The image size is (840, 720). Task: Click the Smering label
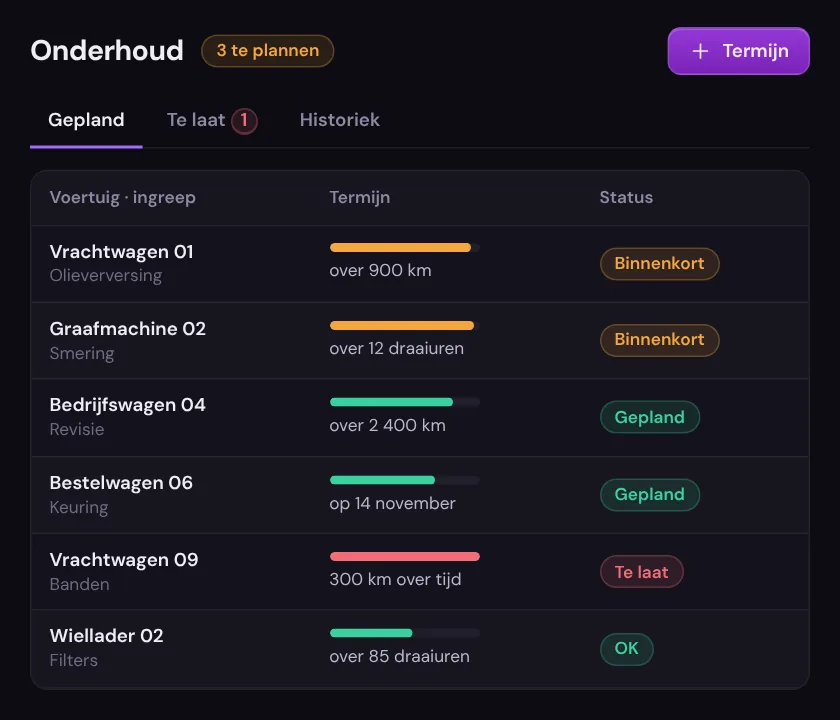pyautogui.click(x=82, y=354)
